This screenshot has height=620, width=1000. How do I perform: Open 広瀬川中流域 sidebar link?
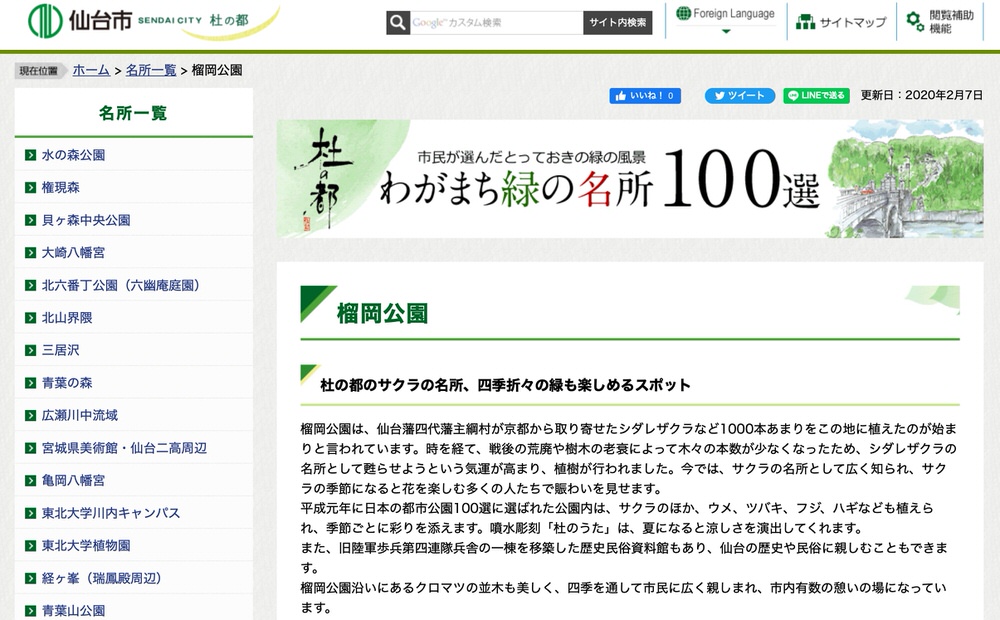(80, 415)
